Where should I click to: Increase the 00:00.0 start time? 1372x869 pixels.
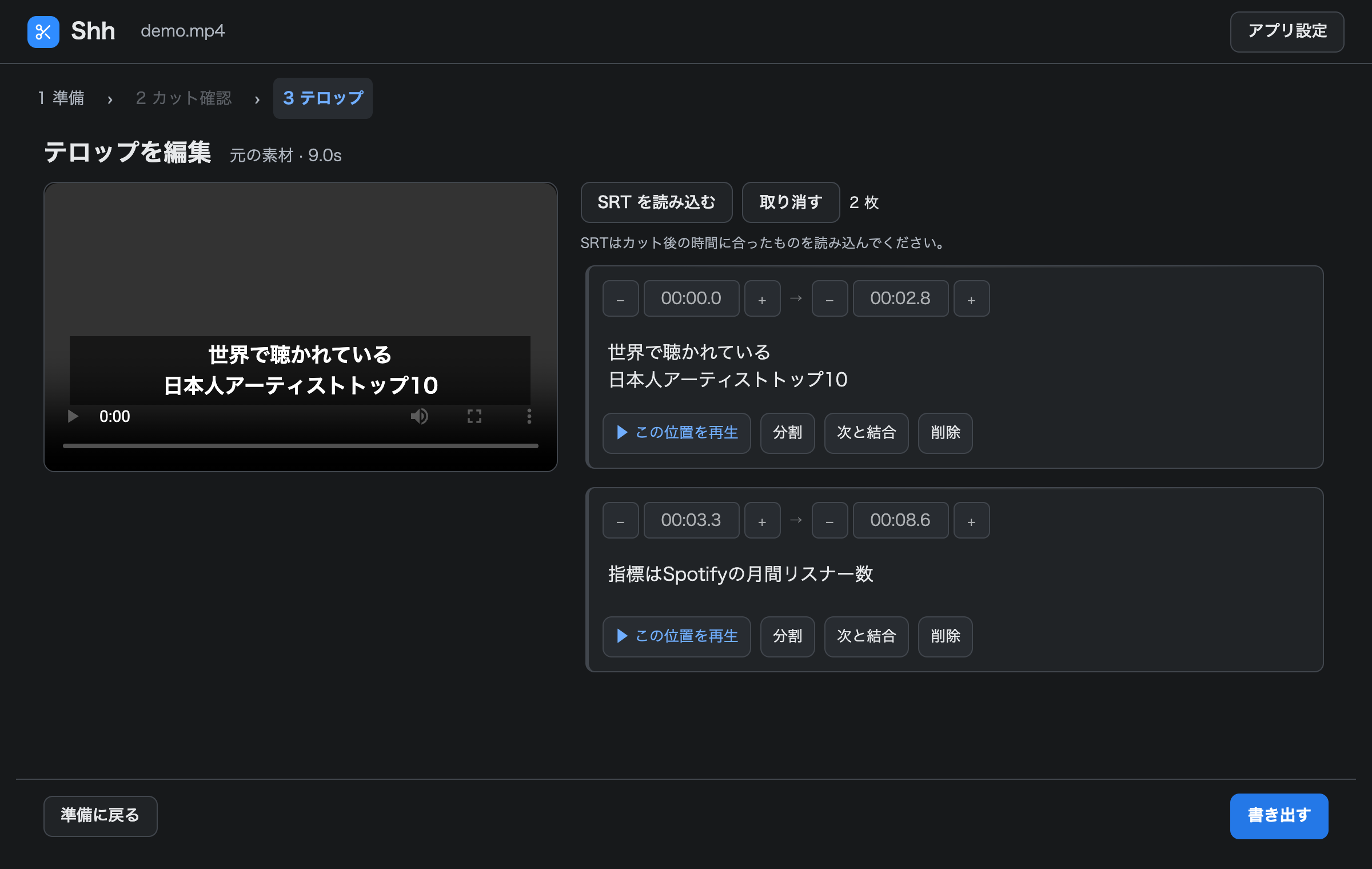click(763, 298)
